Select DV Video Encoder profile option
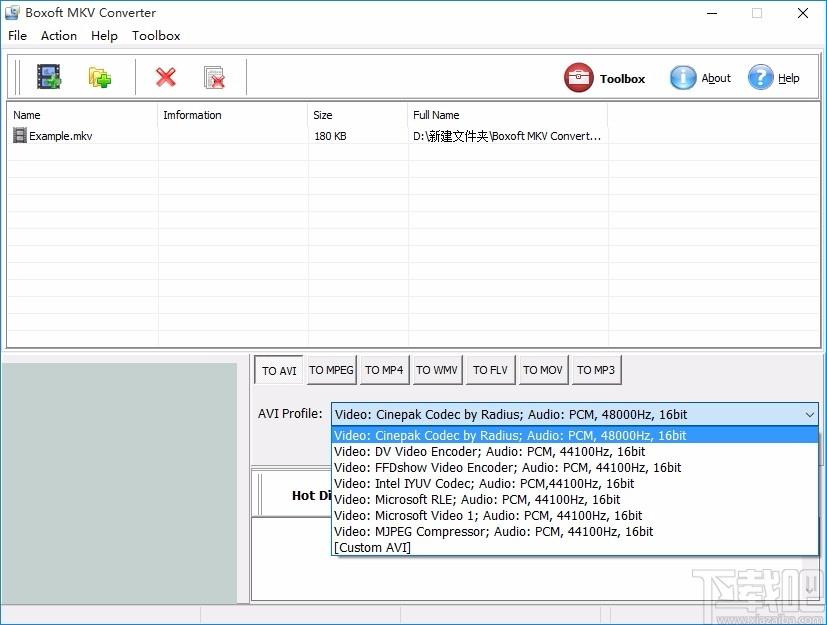The image size is (827, 625). click(575, 451)
